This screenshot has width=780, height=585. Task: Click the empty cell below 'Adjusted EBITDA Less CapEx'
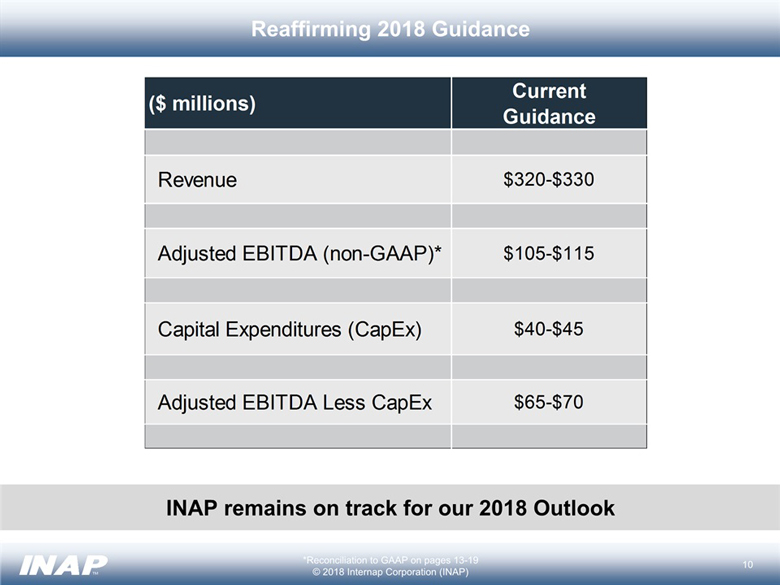(x=298, y=436)
